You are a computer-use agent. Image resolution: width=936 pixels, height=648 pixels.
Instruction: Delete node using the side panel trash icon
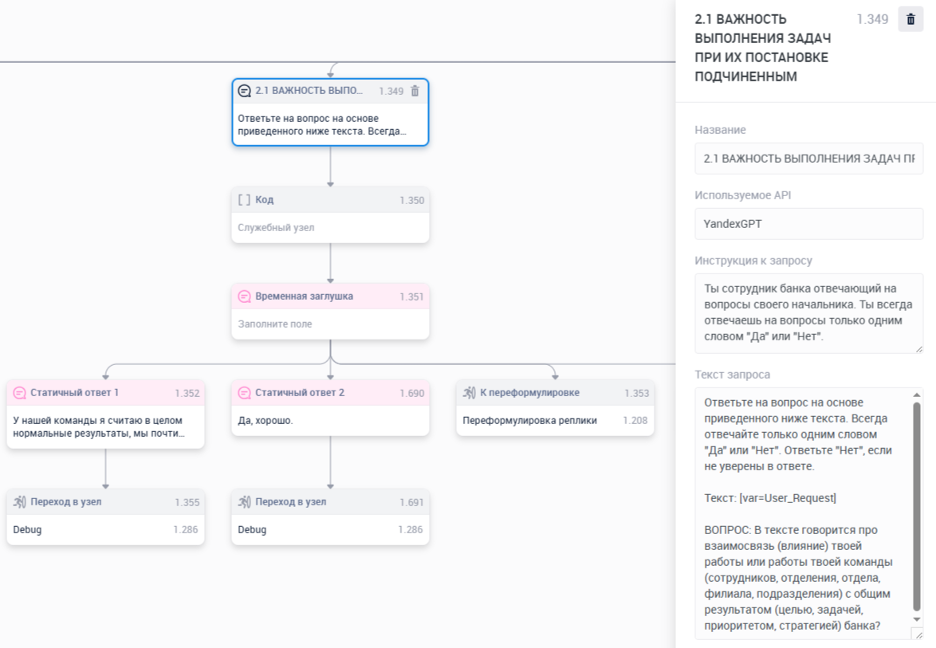click(910, 19)
